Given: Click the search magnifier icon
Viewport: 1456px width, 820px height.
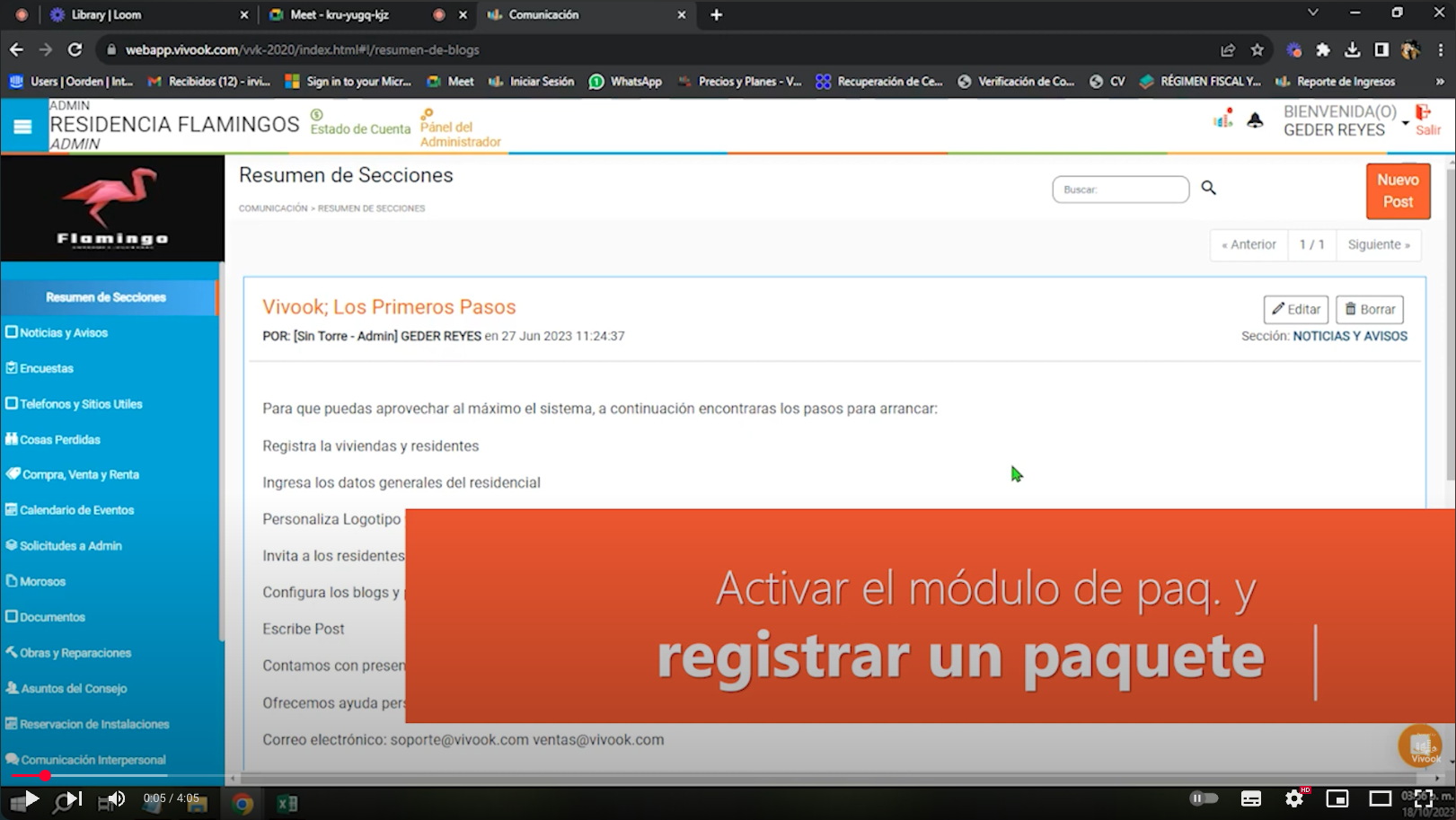Looking at the screenshot, I should (1208, 188).
